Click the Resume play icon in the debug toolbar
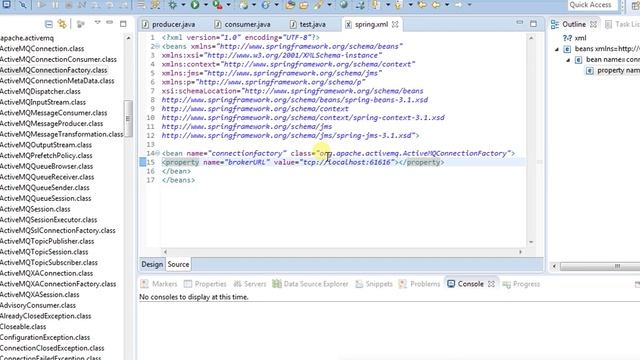The image size is (640, 360). click(x=41, y=5)
